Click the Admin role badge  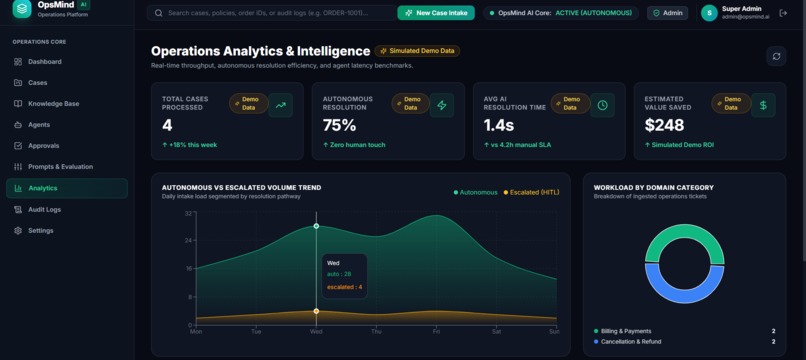coord(667,13)
